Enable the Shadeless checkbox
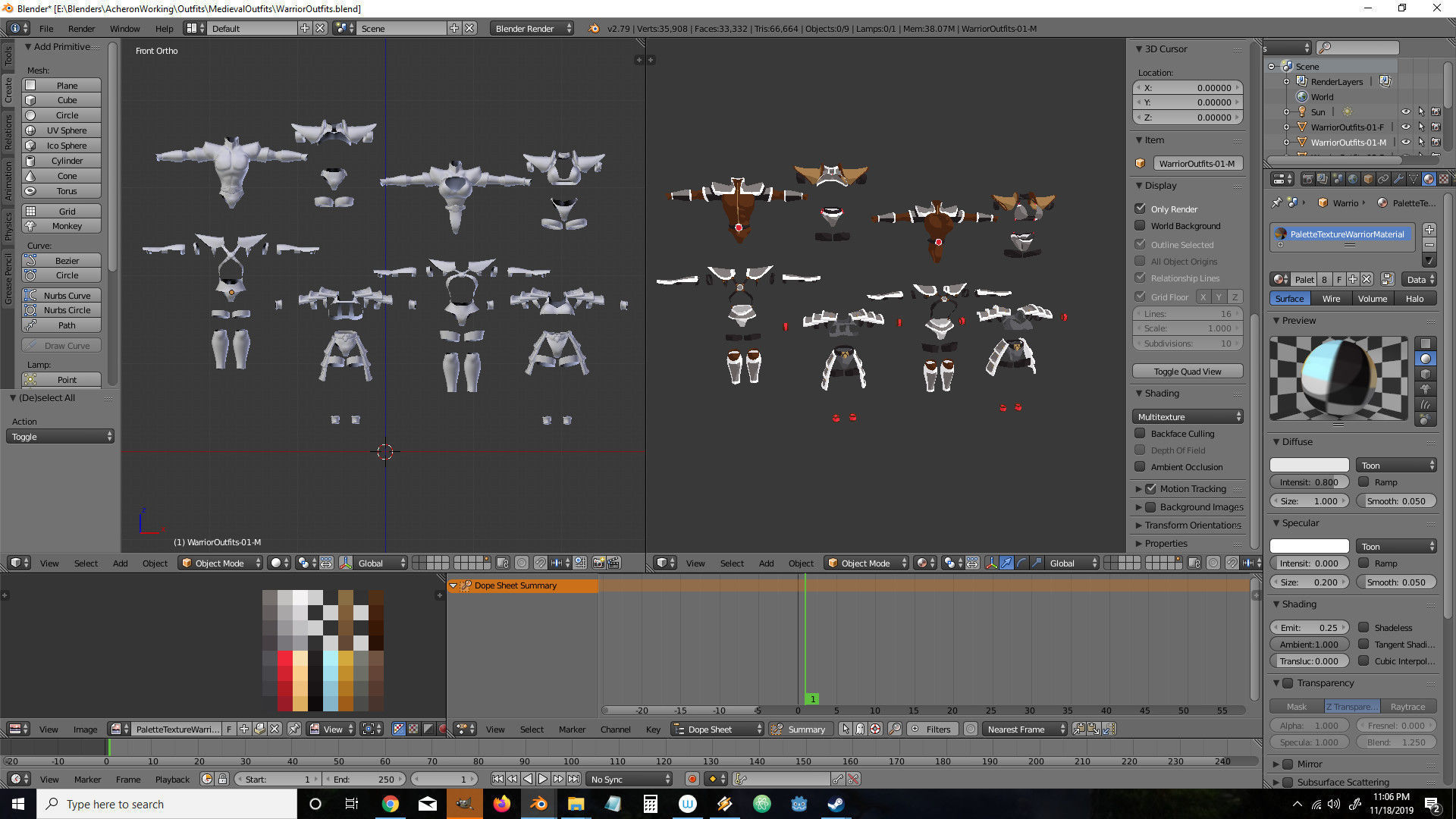The width and height of the screenshot is (1456, 819). (x=1363, y=627)
